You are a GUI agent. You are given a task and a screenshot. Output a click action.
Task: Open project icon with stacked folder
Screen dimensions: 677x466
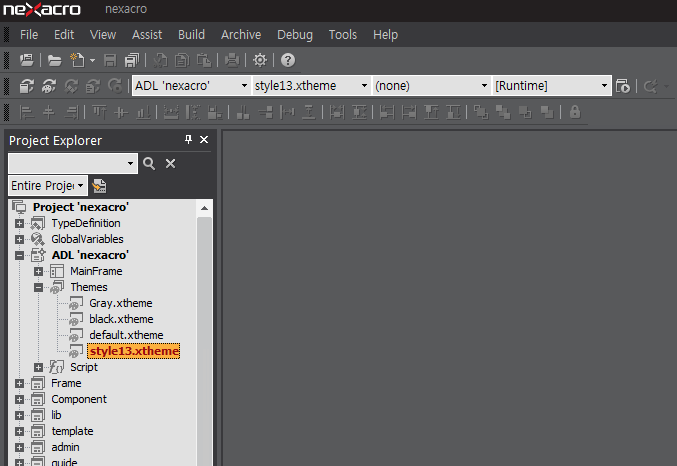click(x=27, y=60)
